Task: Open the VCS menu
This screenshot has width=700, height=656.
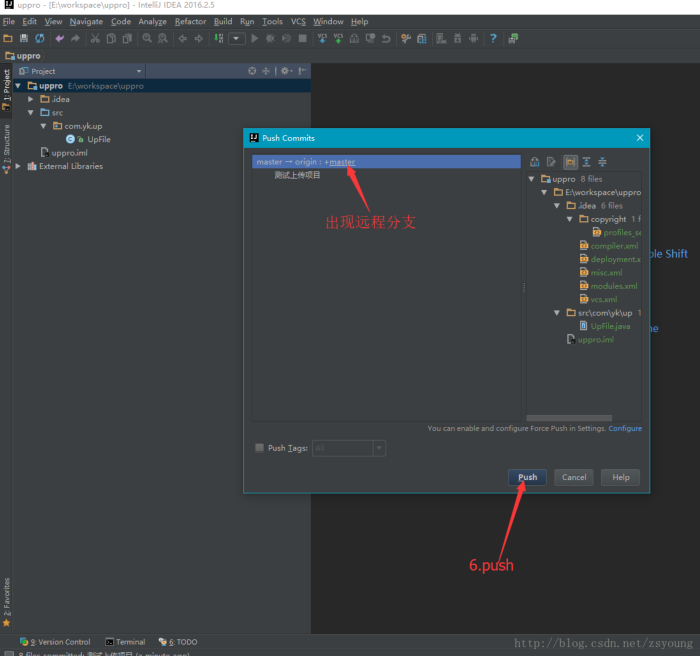Action: [298, 21]
